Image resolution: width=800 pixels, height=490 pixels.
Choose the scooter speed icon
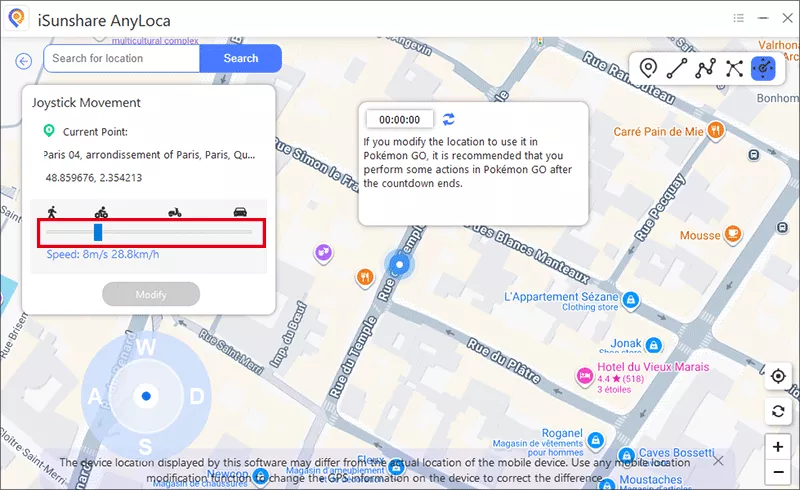pos(173,212)
